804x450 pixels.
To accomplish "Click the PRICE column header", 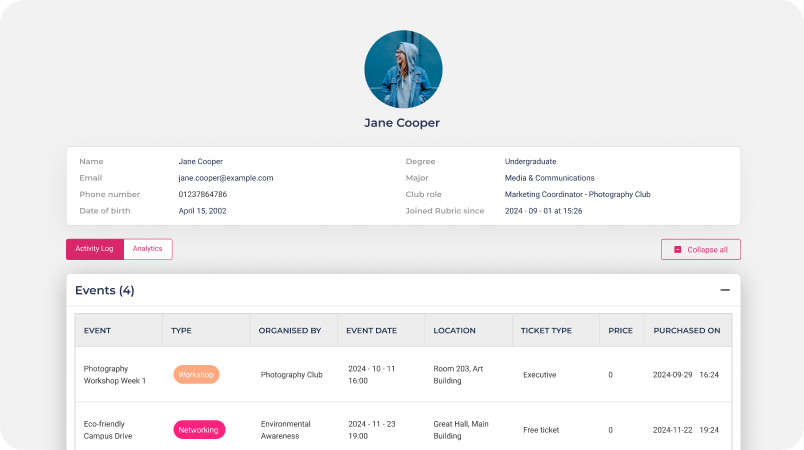I will tap(620, 331).
